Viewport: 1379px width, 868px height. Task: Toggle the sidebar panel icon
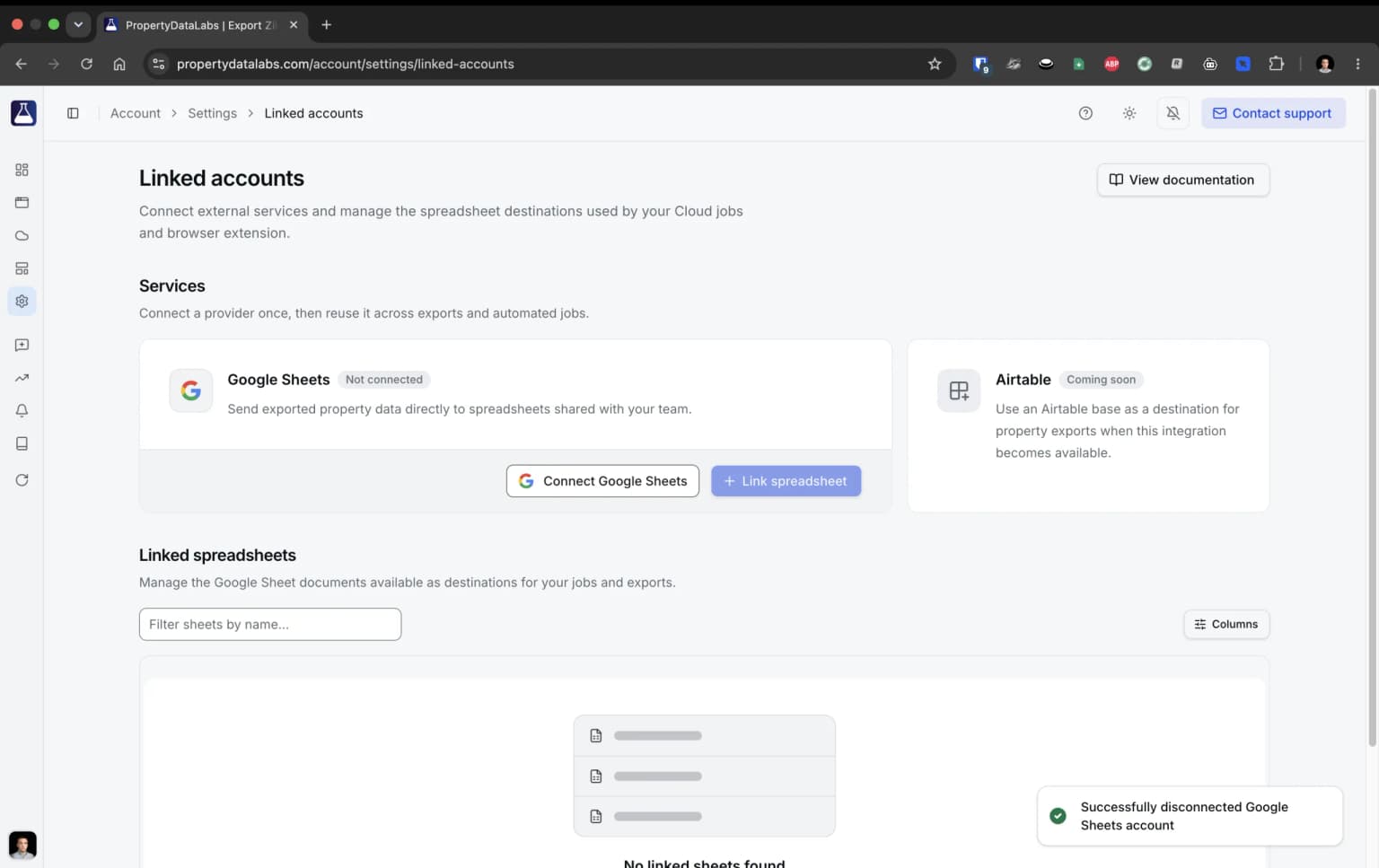point(73,113)
